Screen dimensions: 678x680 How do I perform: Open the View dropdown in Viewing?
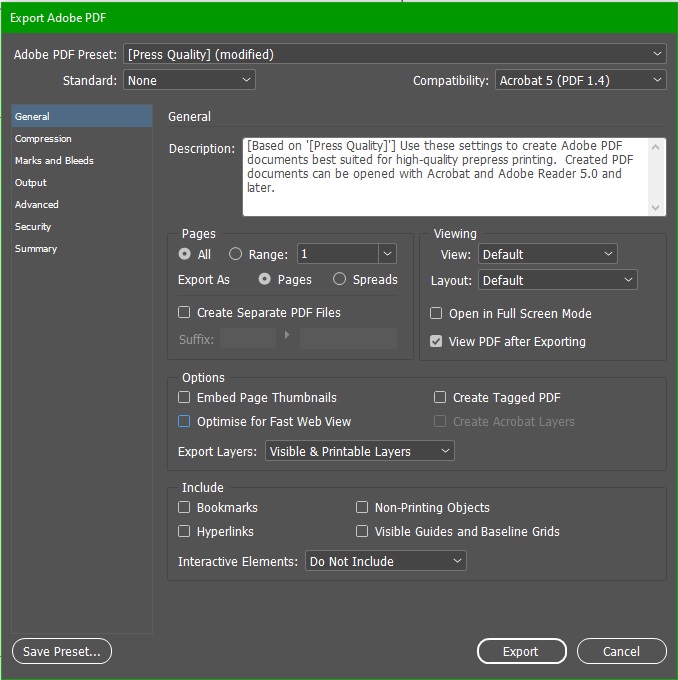547,254
